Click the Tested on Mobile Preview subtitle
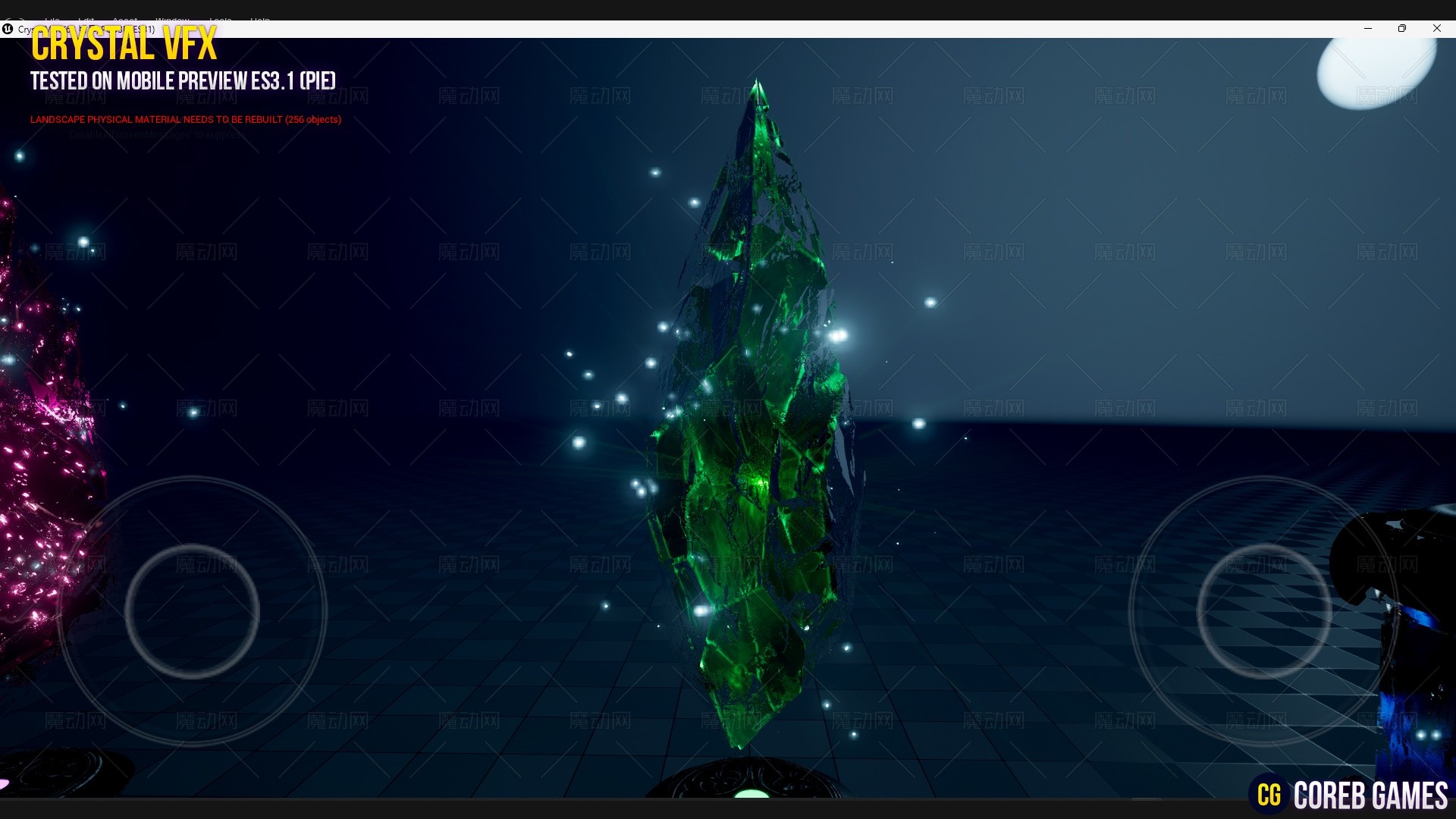Viewport: 1456px width, 819px height. tap(183, 81)
